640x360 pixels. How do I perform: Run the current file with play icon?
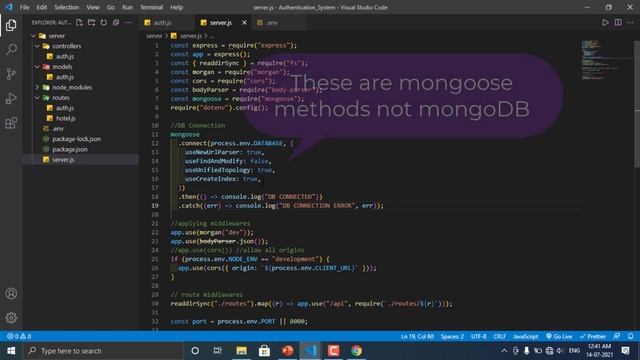pyautogui.click(x=605, y=22)
